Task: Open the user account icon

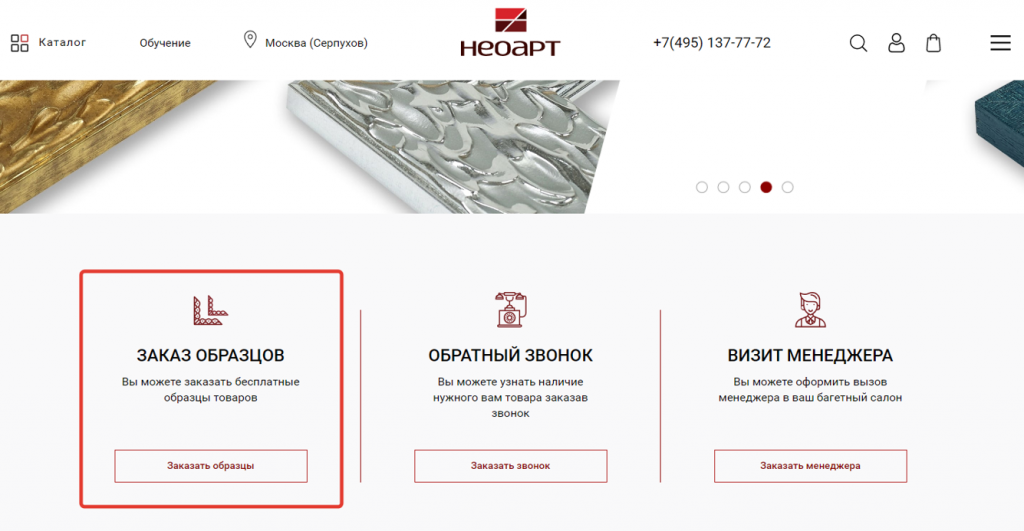Action: [896, 43]
